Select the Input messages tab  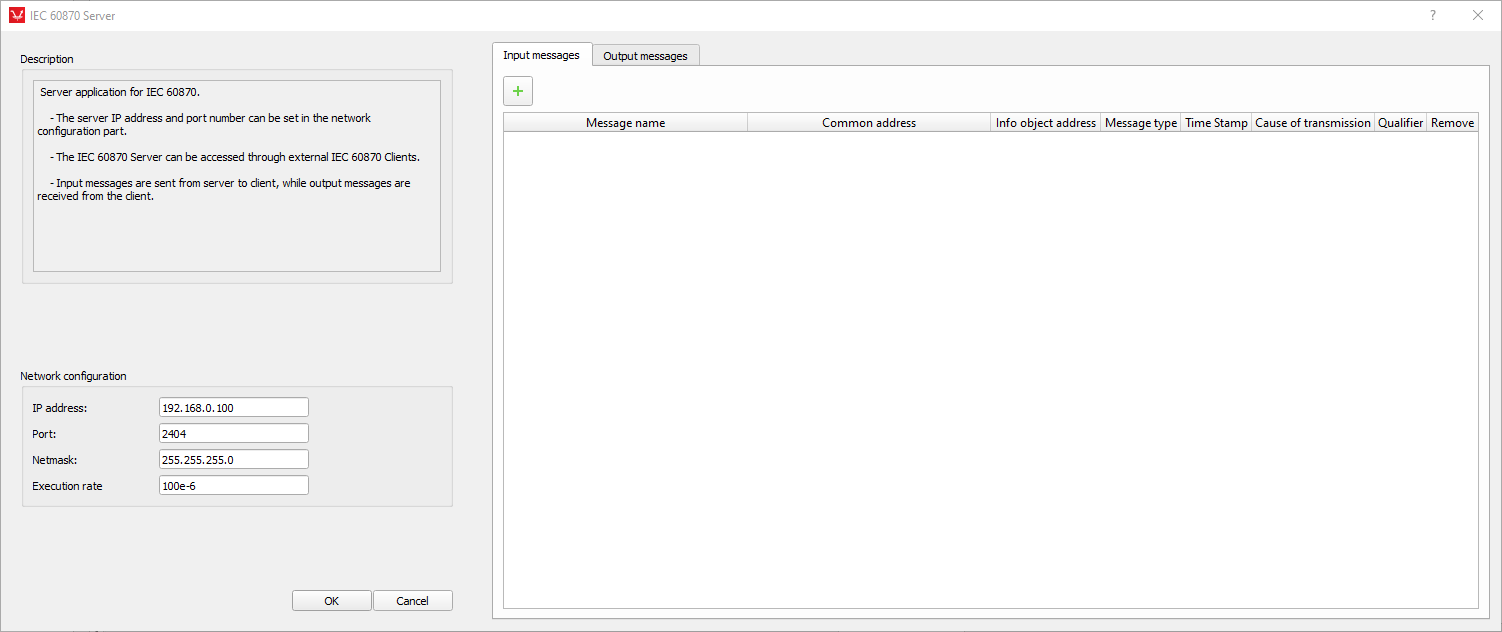(541, 55)
